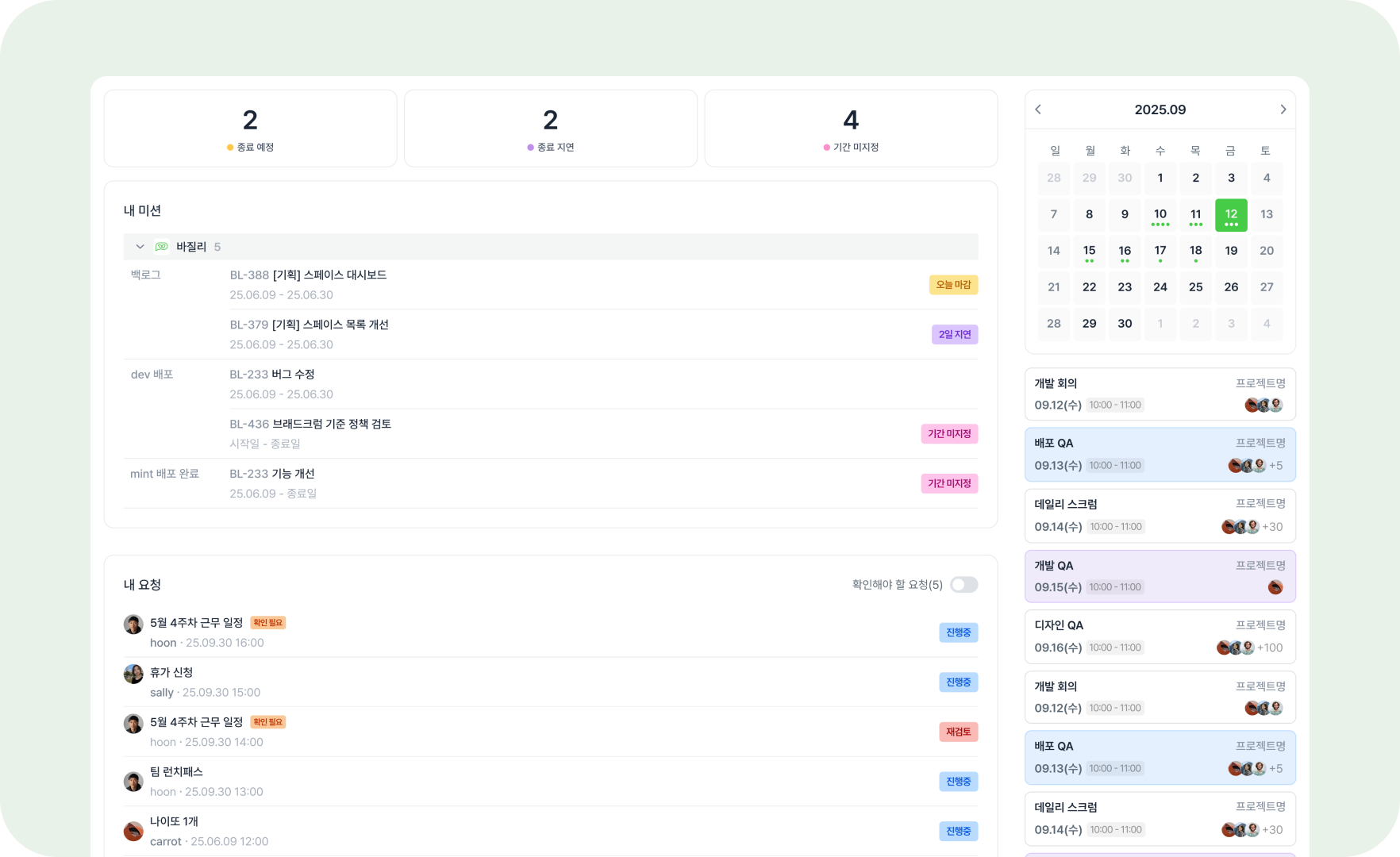Viewport: 1400px width, 857px height.
Task: Go to previous month in calendar
Action: pos(1038,110)
